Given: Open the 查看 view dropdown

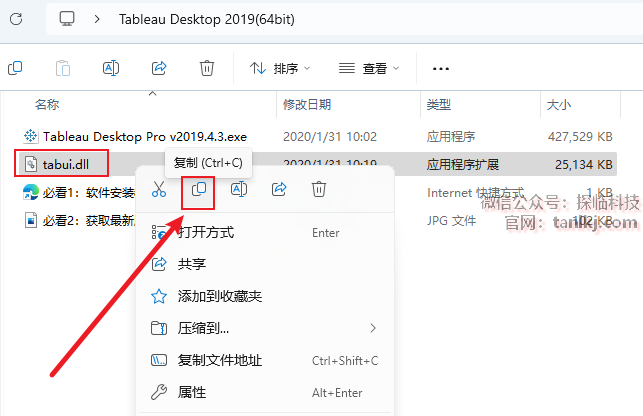Looking at the screenshot, I should coord(369,69).
